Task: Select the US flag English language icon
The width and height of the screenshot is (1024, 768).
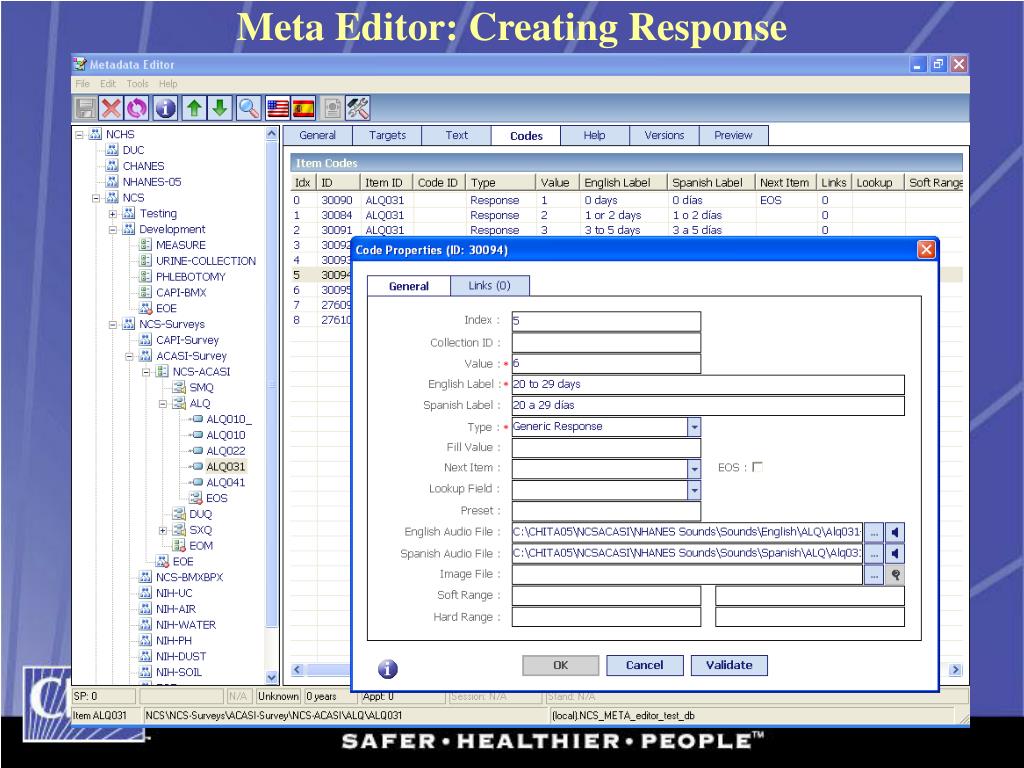Action: click(x=278, y=108)
